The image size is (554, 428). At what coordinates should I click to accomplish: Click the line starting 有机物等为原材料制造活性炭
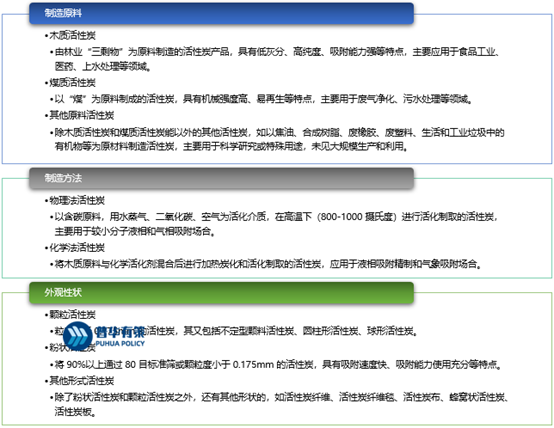231,146
